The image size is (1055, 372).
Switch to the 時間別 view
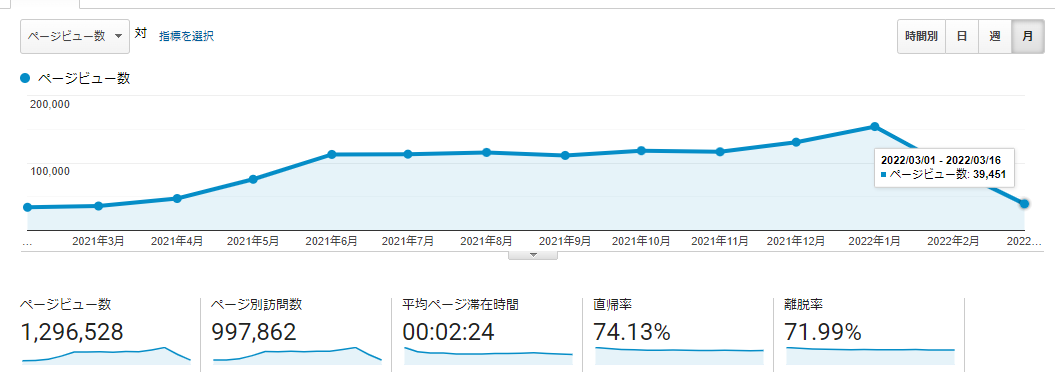pyautogui.click(x=921, y=36)
